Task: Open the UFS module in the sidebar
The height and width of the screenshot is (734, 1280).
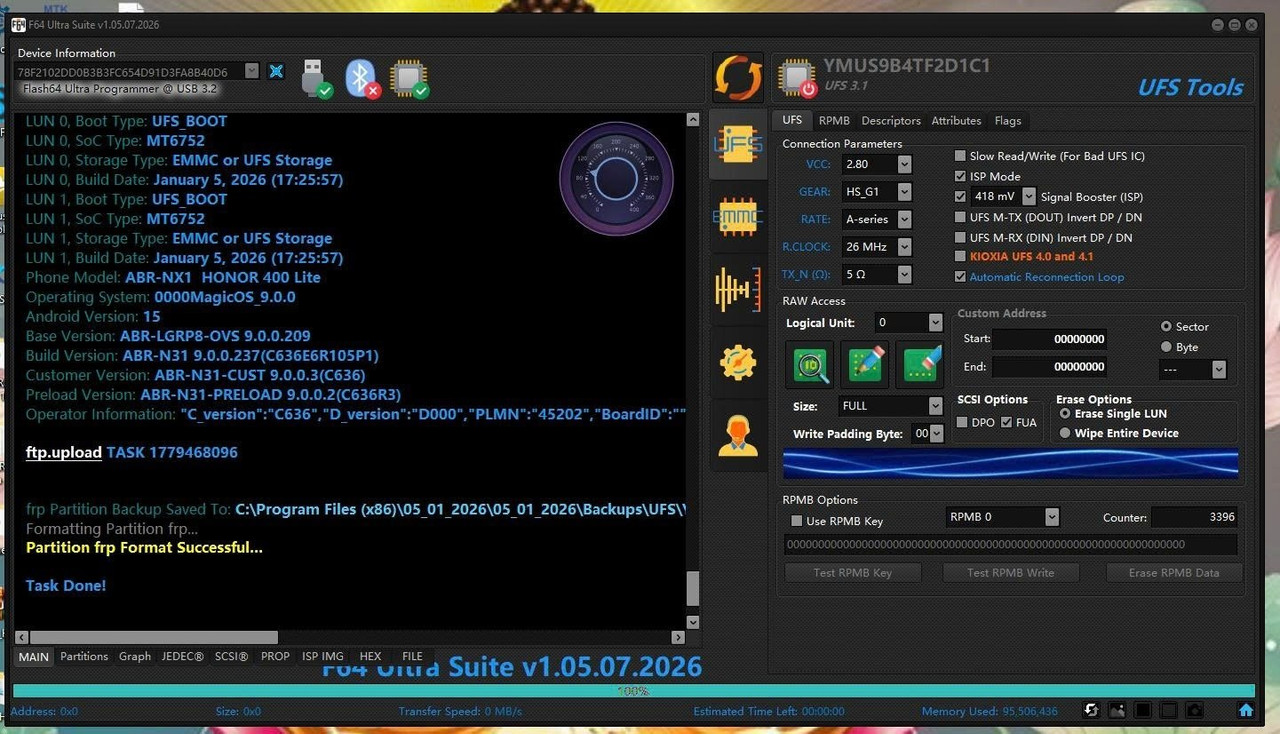Action: [x=738, y=144]
